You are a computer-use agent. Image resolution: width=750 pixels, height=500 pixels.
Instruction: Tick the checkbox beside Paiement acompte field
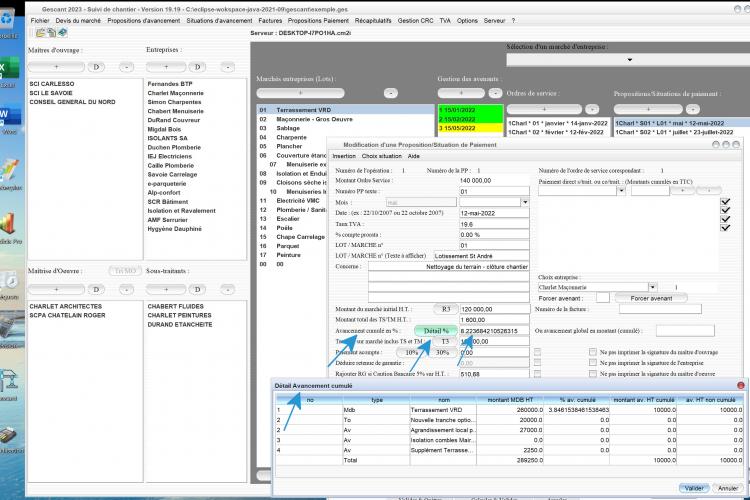[537, 352]
